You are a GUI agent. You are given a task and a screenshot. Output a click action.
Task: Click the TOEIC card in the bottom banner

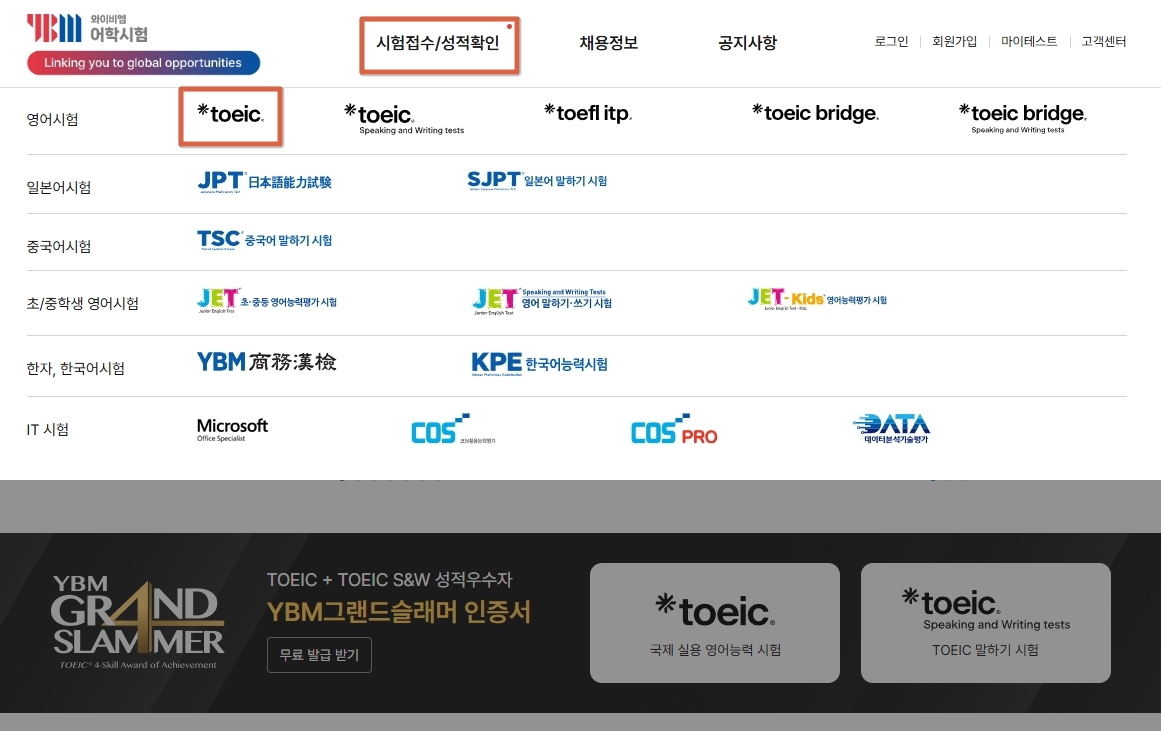point(714,622)
